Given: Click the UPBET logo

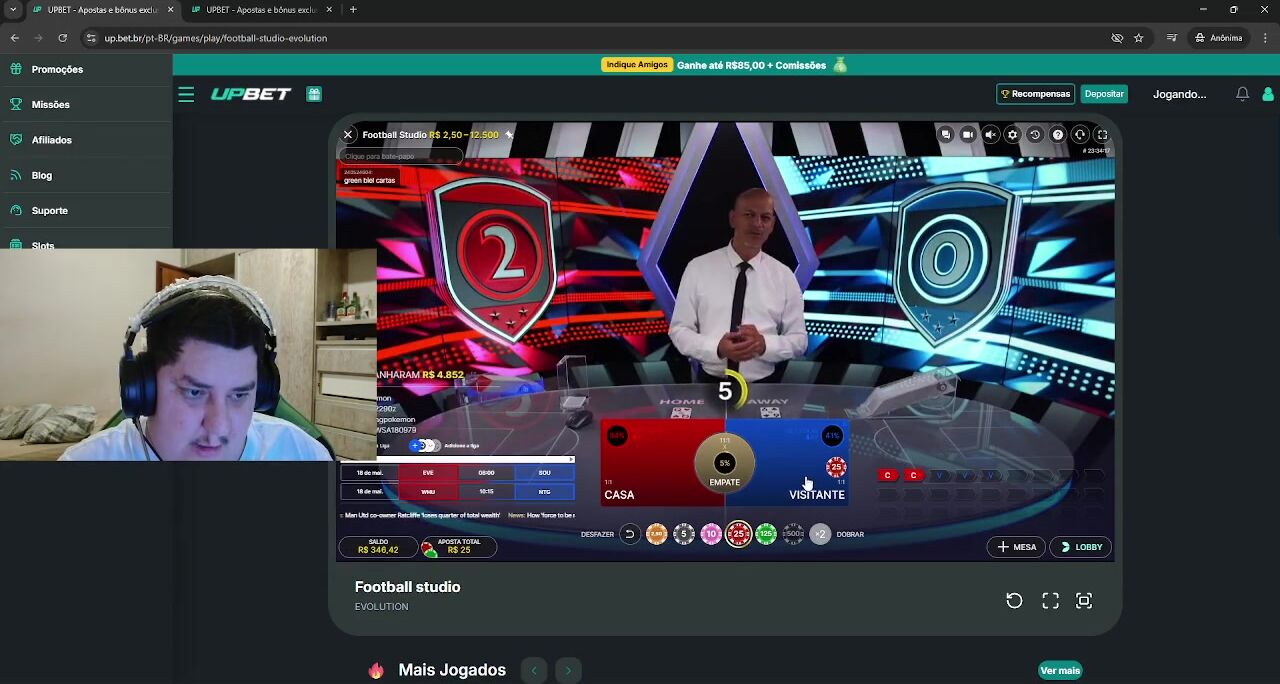Looking at the screenshot, I should [x=250, y=94].
